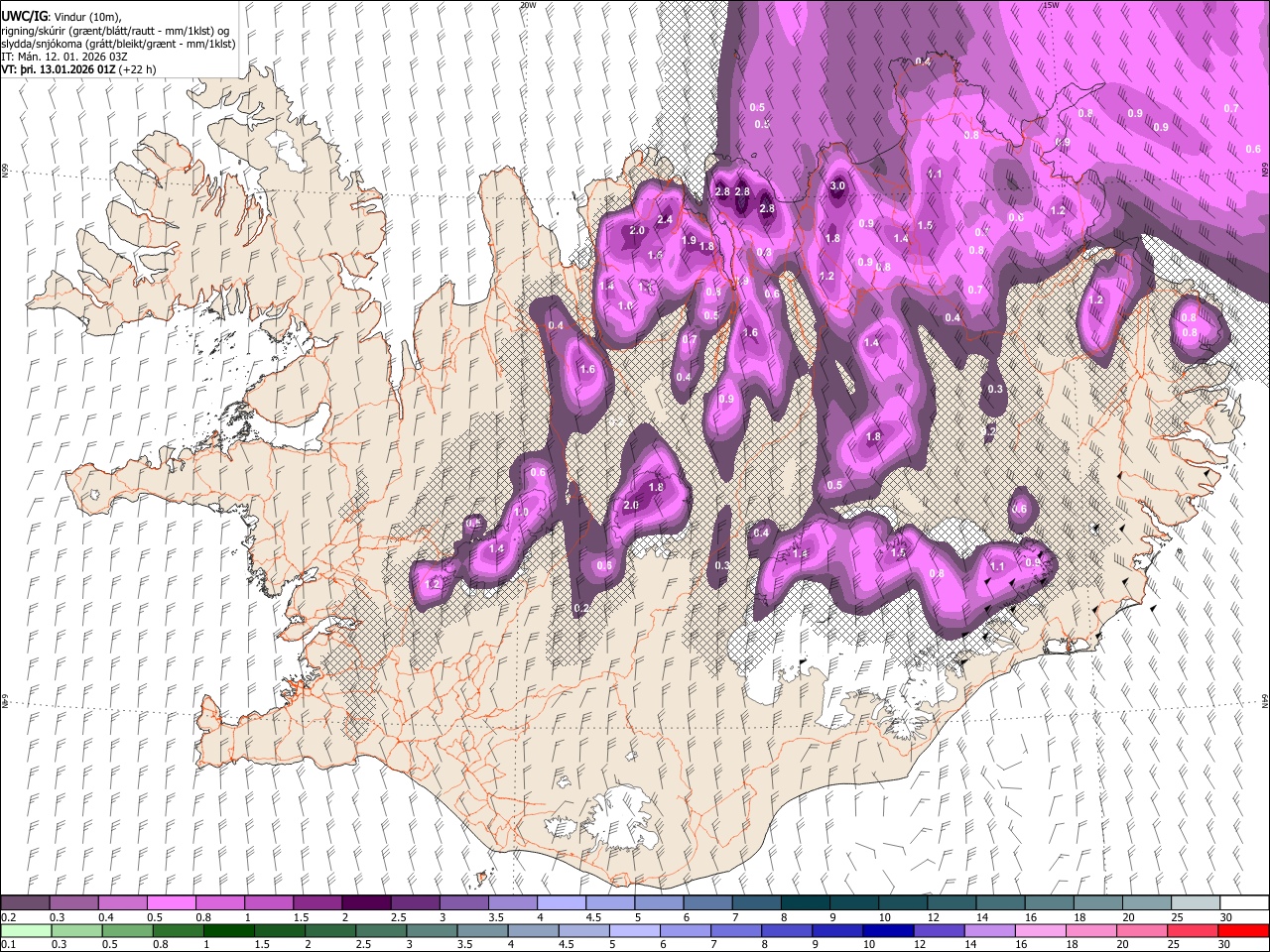The height and width of the screenshot is (952, 1270).
Task: Select the grey-purple 0.2–0.3 swatch in upper scale
Action: (25, 903)
